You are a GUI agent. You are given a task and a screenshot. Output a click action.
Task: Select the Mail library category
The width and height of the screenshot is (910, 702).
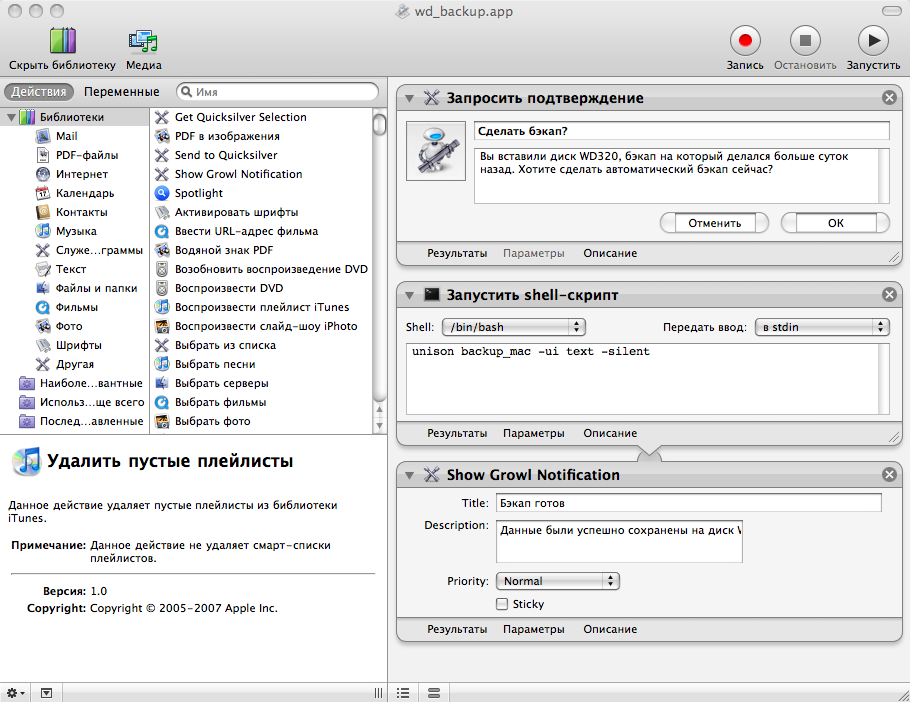pos(66,136)
